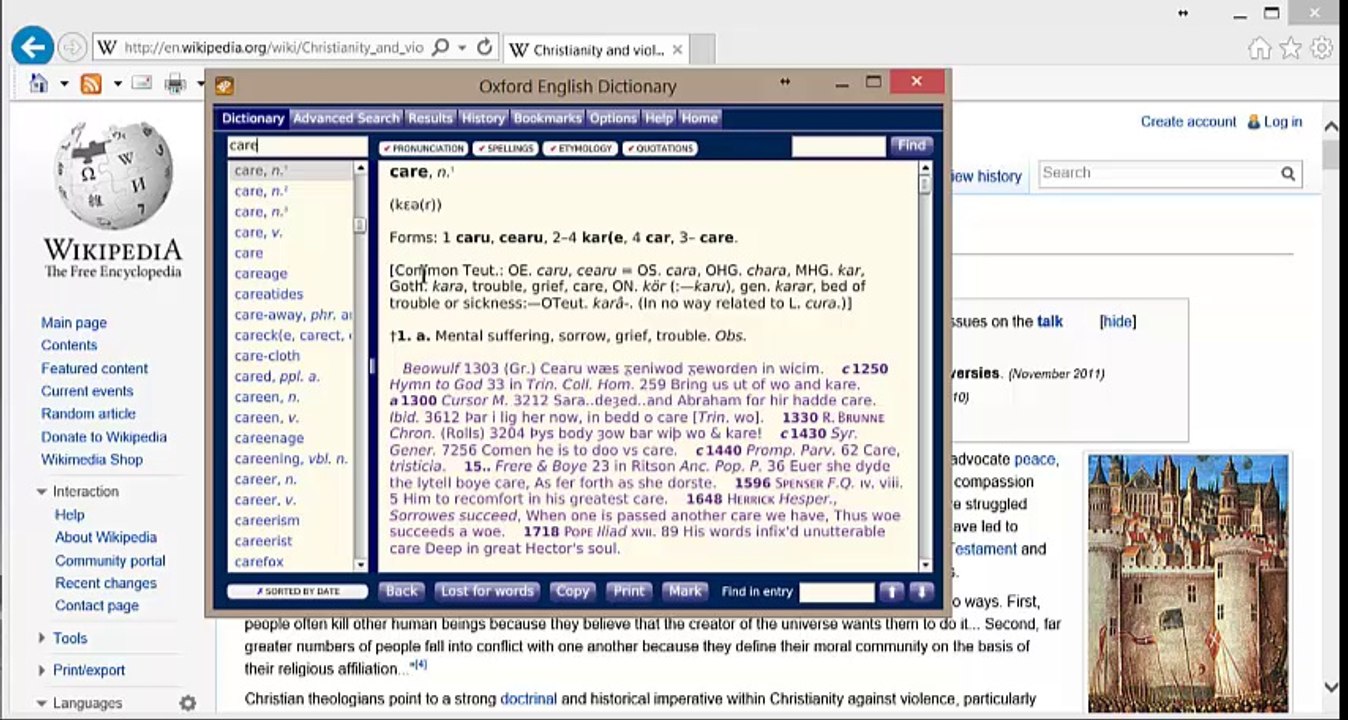1348x720 pixels.
Task: Toggle the Spellings display option
Action: 505,148
